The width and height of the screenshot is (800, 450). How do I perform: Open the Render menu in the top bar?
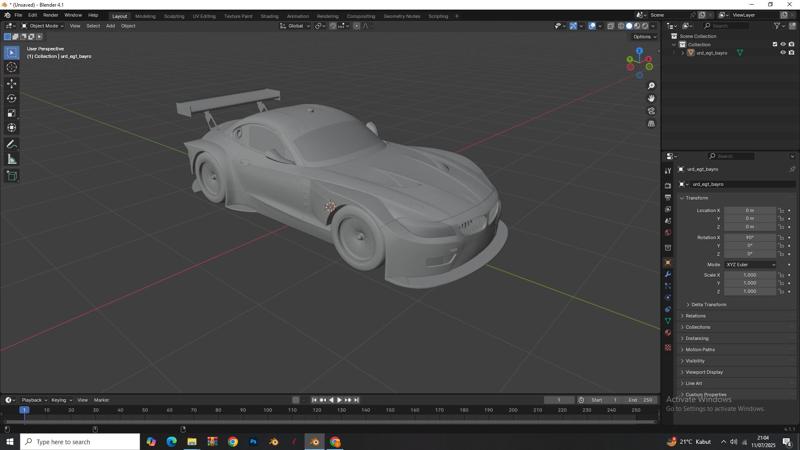point(50,15)
